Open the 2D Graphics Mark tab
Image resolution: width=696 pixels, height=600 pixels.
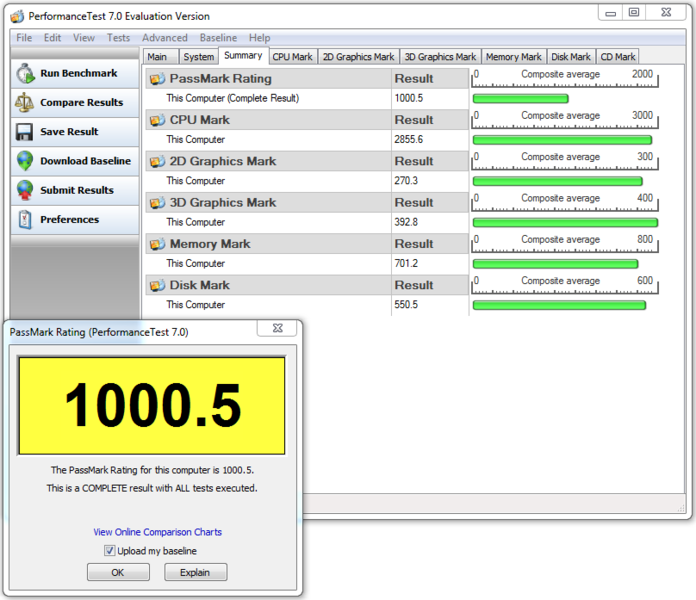[358, 57]
